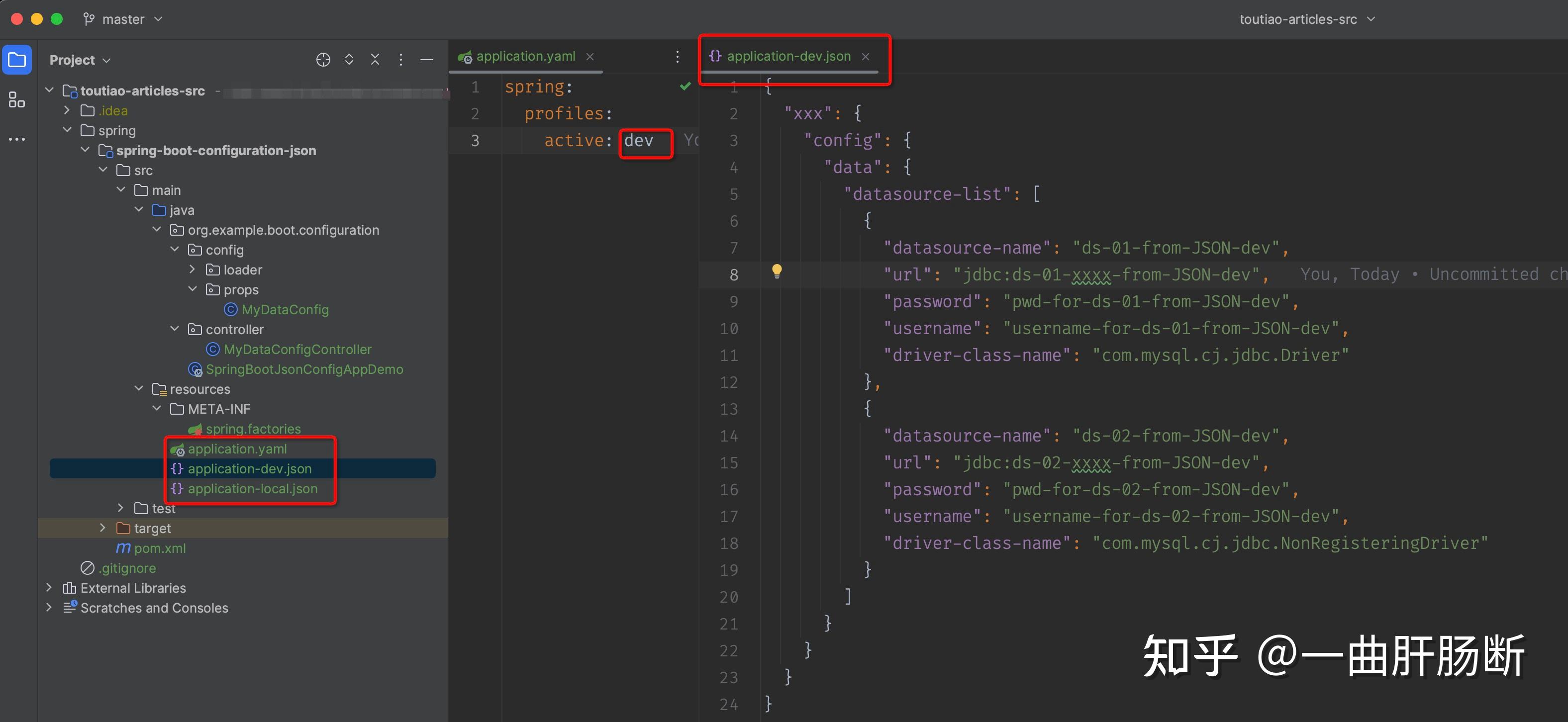Click the git branch icon next to master
Screen dimensions: 1568x722
coord(89,19)
